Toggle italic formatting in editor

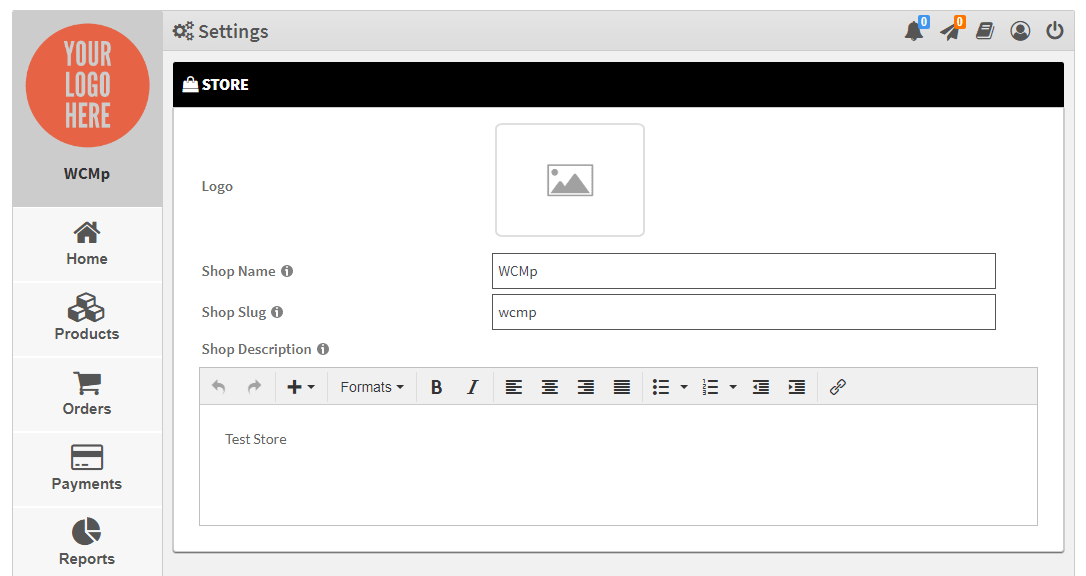[473, 387]
